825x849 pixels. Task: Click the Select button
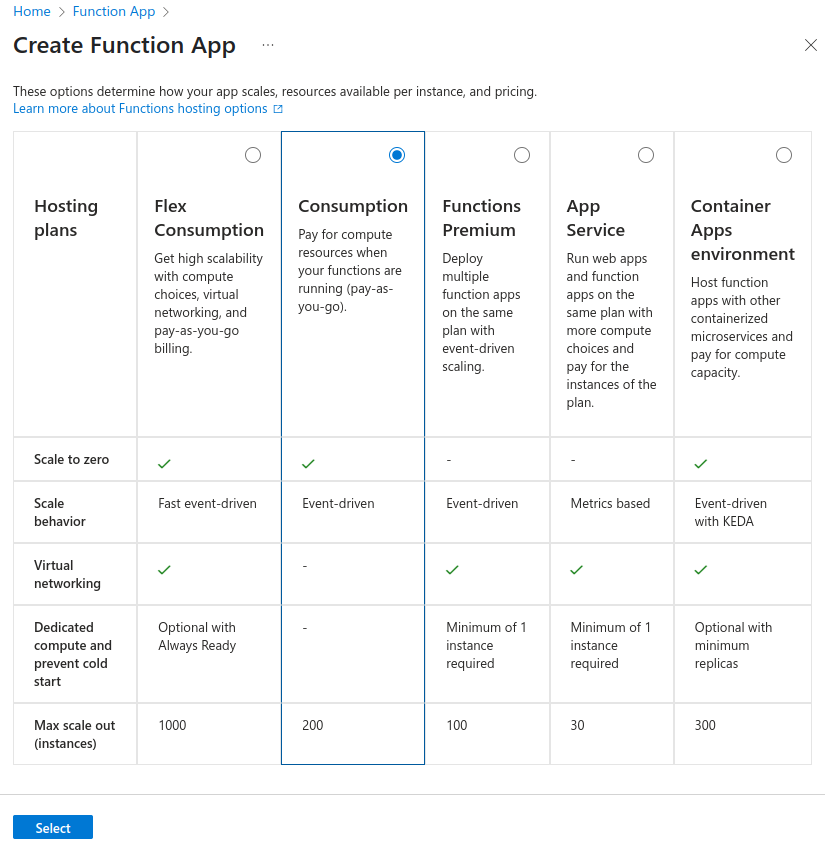(x=52, y=827)
